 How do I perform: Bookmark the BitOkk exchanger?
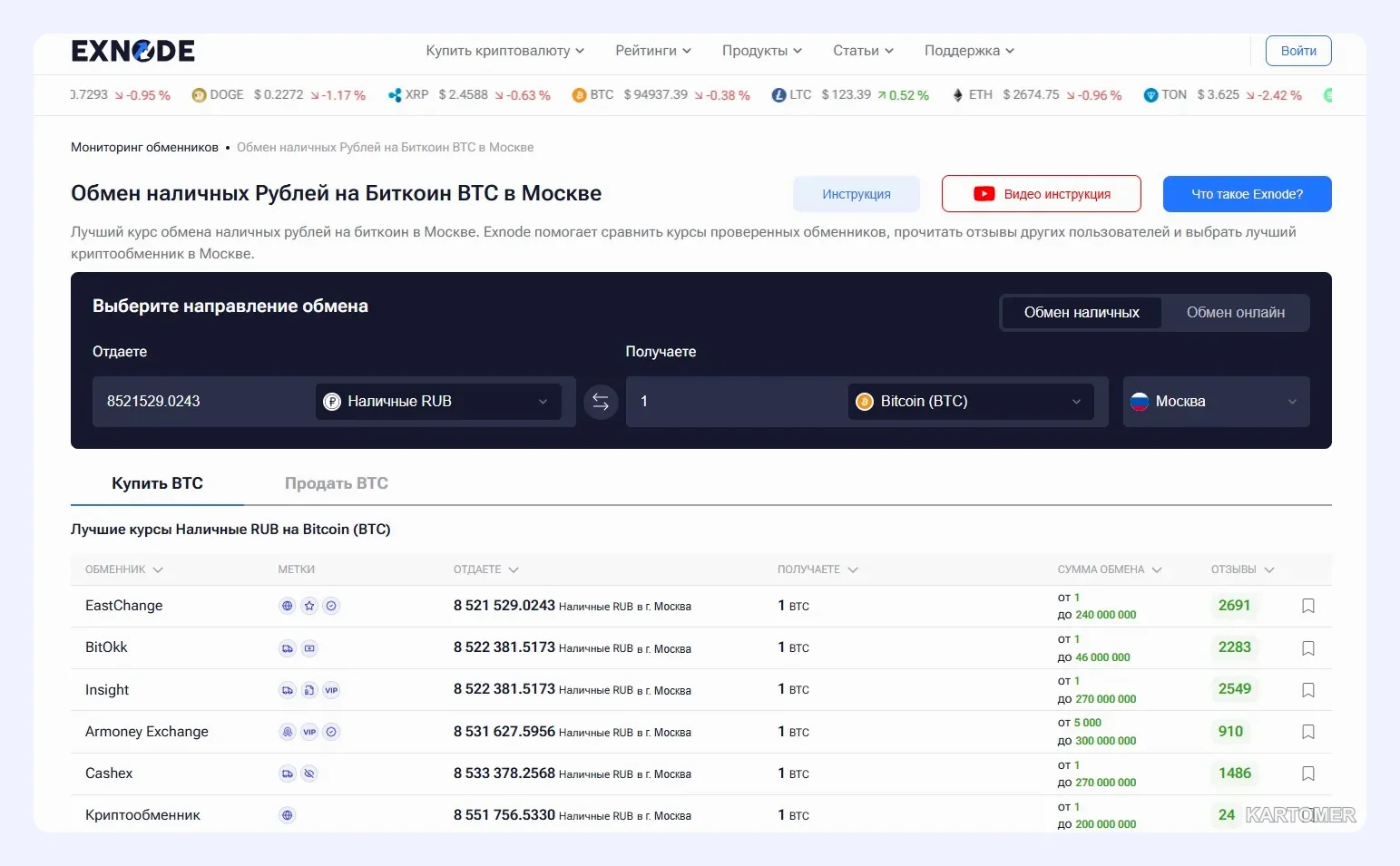pos(1308,648)
